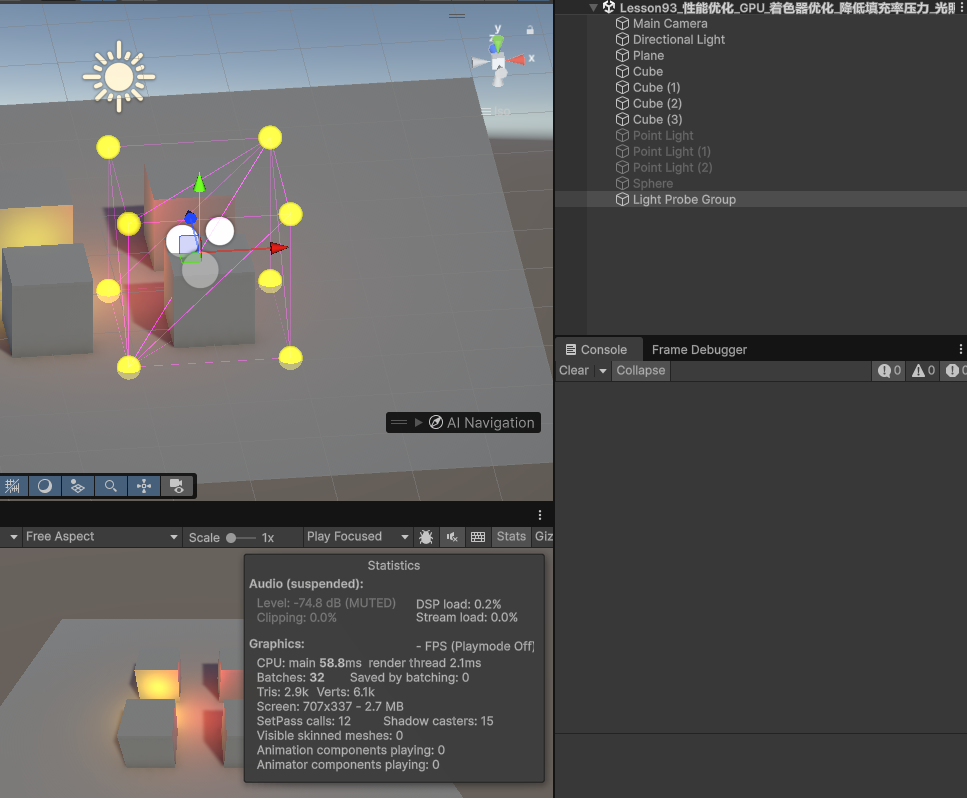
Task: Click the sun Directional Light gizmo
Action: pos(119,76)
